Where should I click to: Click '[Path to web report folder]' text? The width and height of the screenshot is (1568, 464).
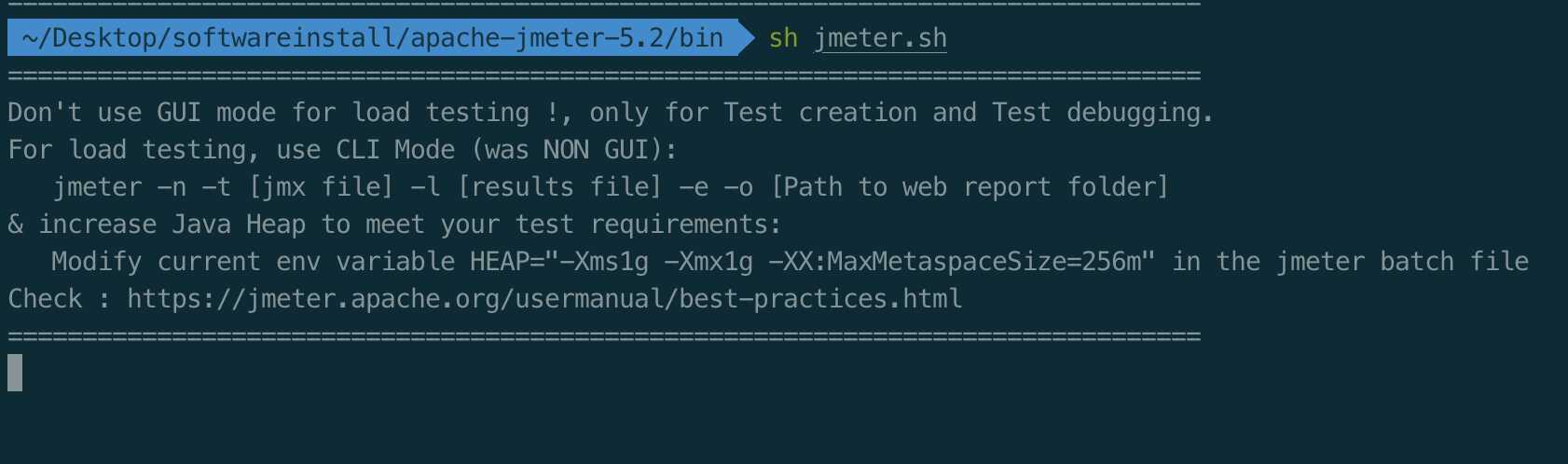pos(970,187)
